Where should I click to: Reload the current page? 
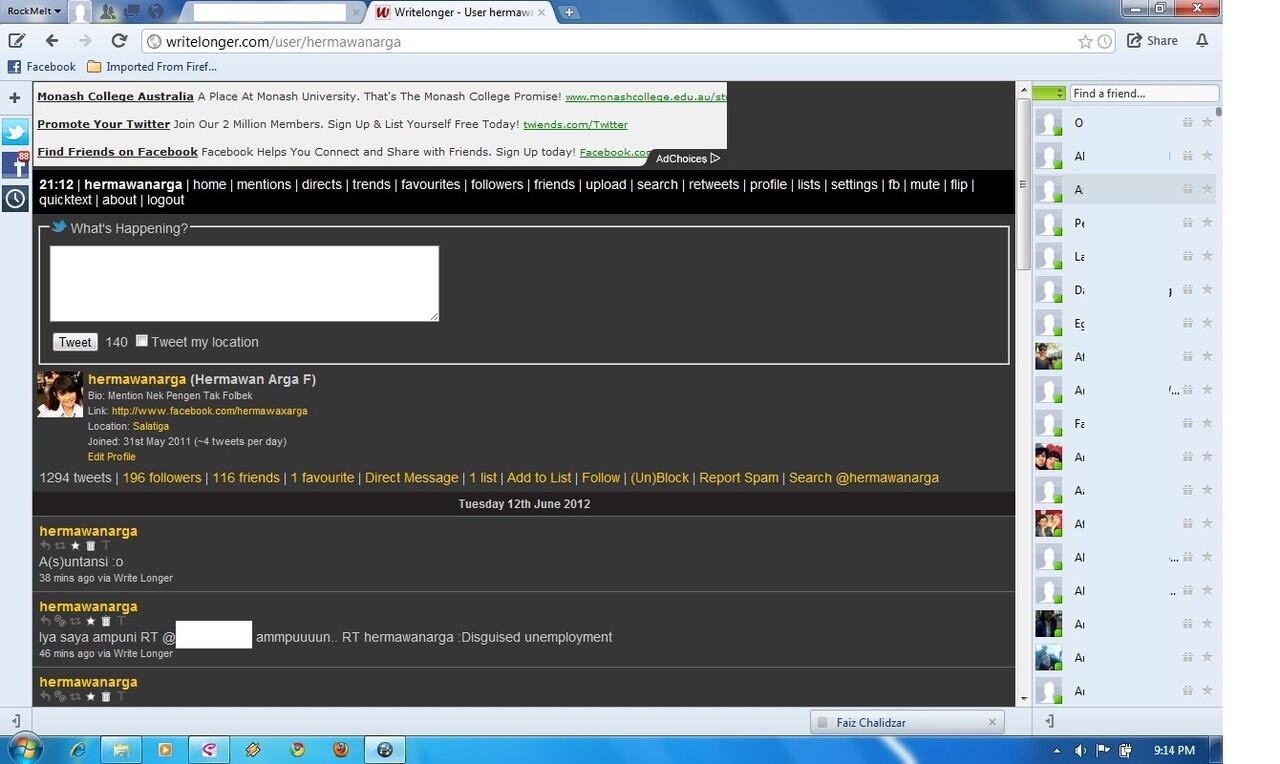119,41
